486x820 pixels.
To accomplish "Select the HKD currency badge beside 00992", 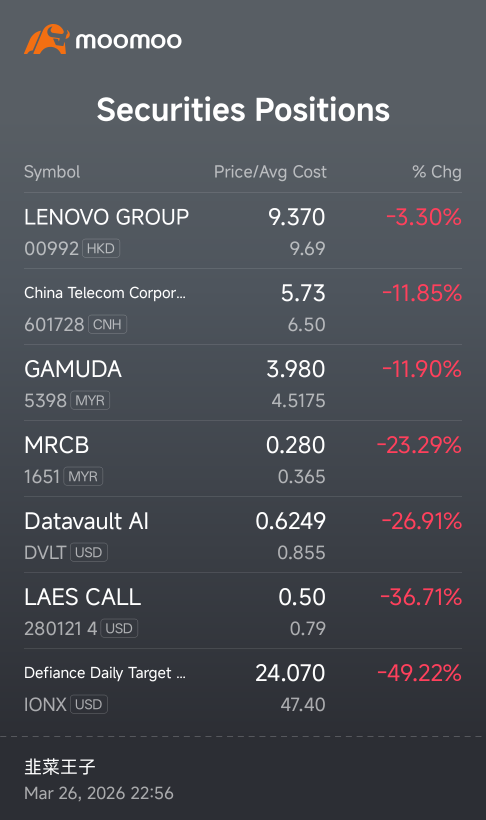I will click(x=100, y=248).
